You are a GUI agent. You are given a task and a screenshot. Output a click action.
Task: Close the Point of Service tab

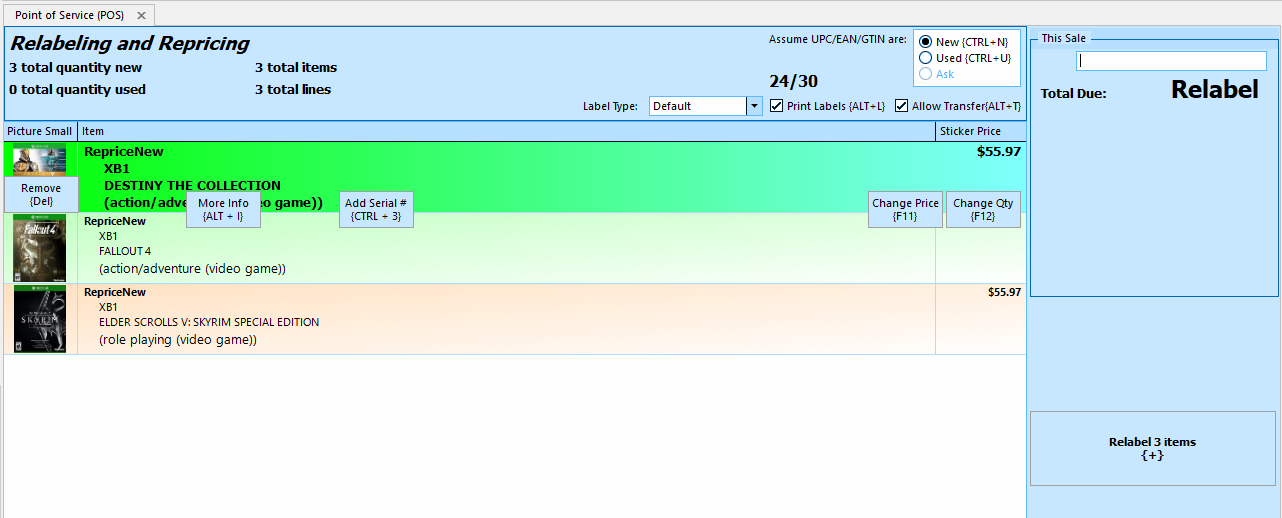[x=141, y=16]
